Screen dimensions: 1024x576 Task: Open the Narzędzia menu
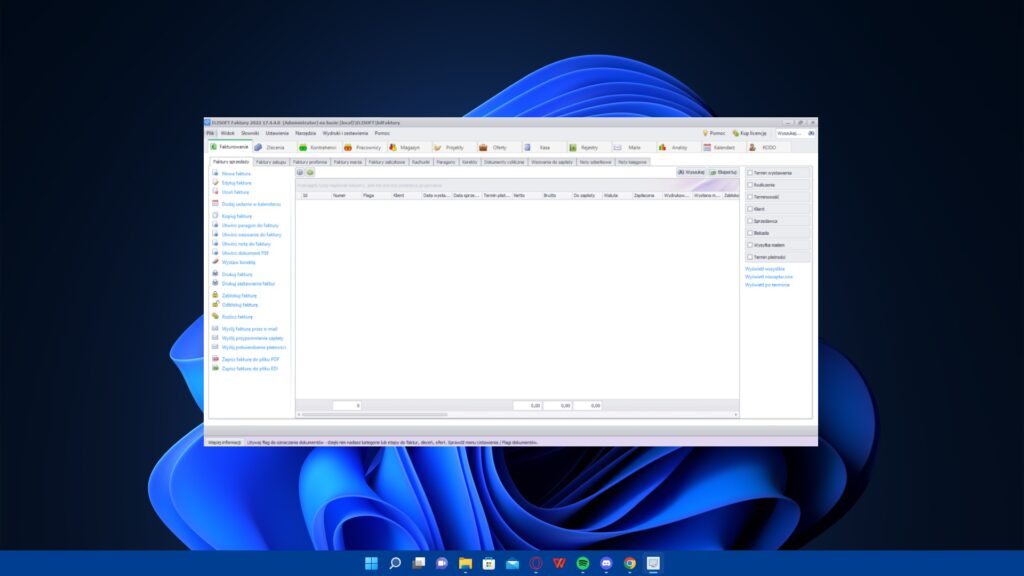[x=306, y=133]
